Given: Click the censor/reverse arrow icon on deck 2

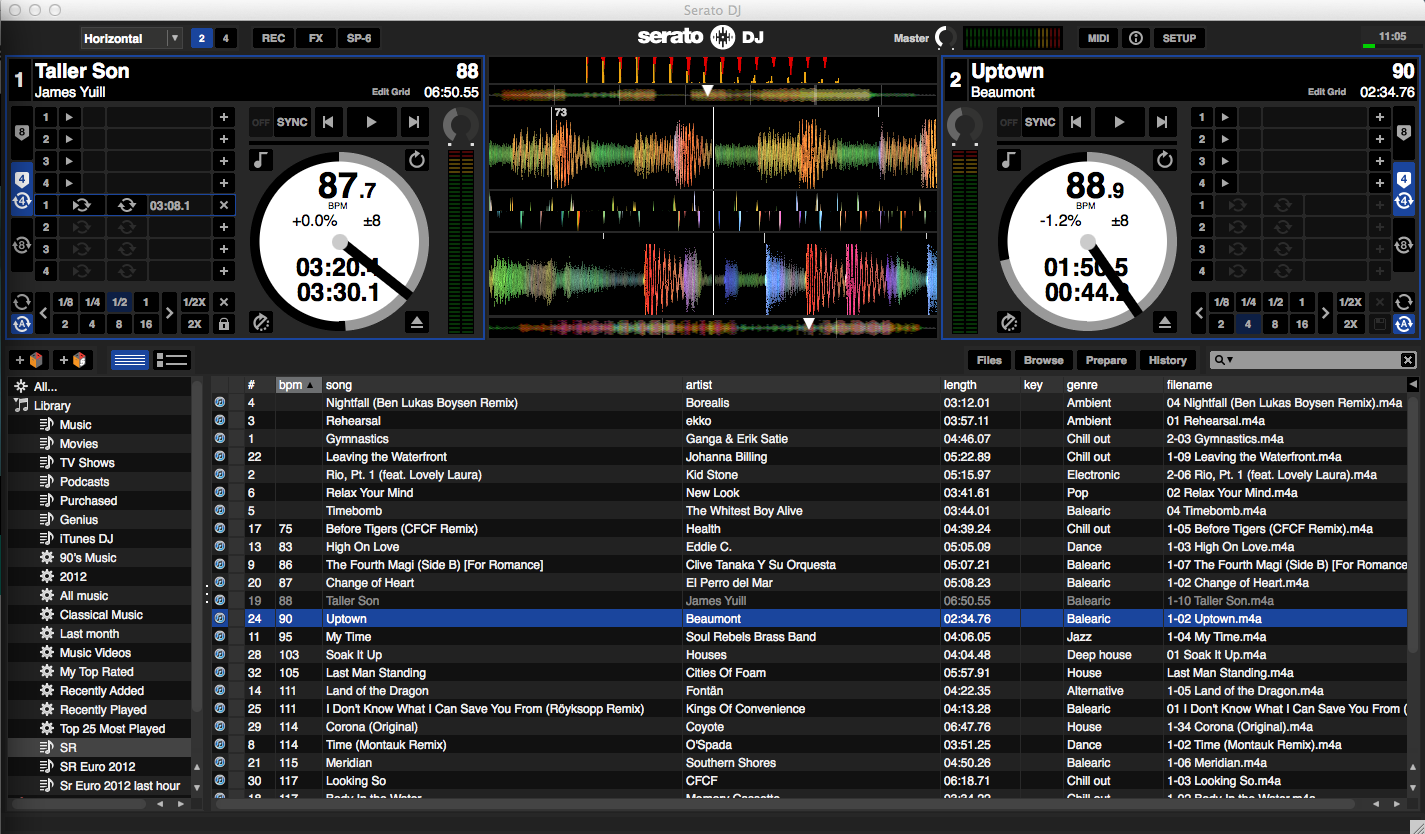Looking at the screenshot, I should (x=1164, y=160).
